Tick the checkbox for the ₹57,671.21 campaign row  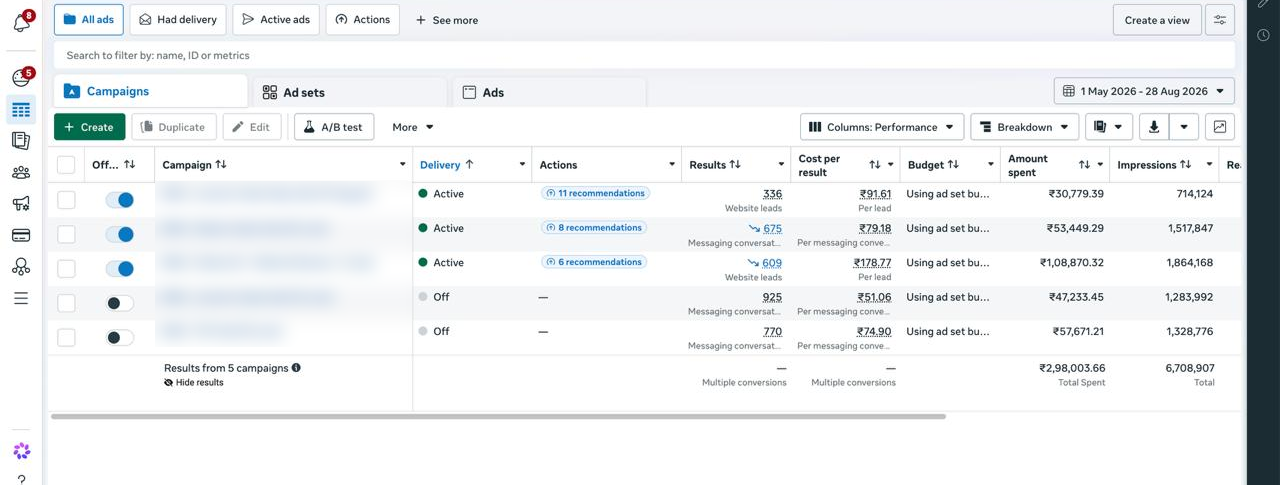click(x=66, y=337)
